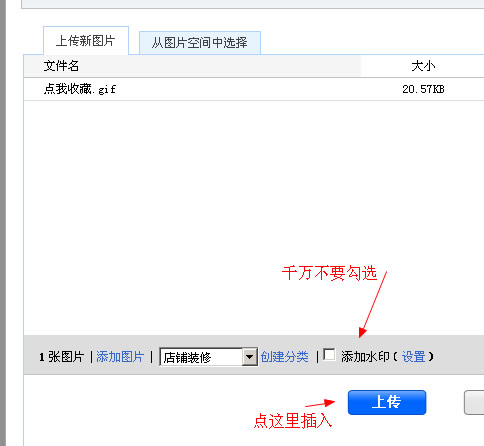Click the blue 上传 button
Image resolution: width=484 pixels, height=446 pixels.
click(387, 402)
